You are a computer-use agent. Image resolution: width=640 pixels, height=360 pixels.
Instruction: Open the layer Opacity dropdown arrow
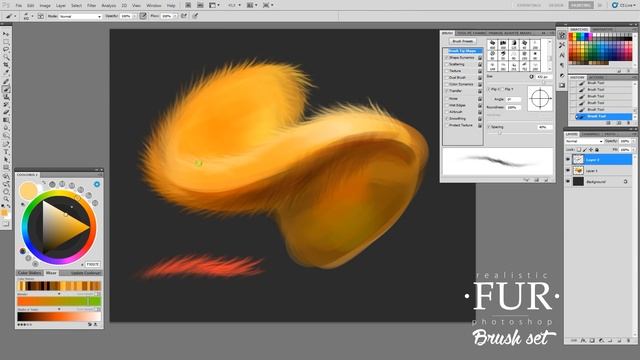[x=633, y=141]
